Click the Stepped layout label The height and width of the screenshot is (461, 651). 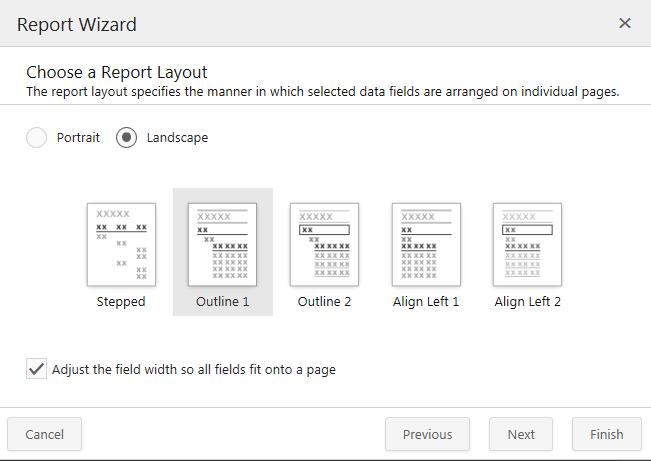(x=121, y=301)
